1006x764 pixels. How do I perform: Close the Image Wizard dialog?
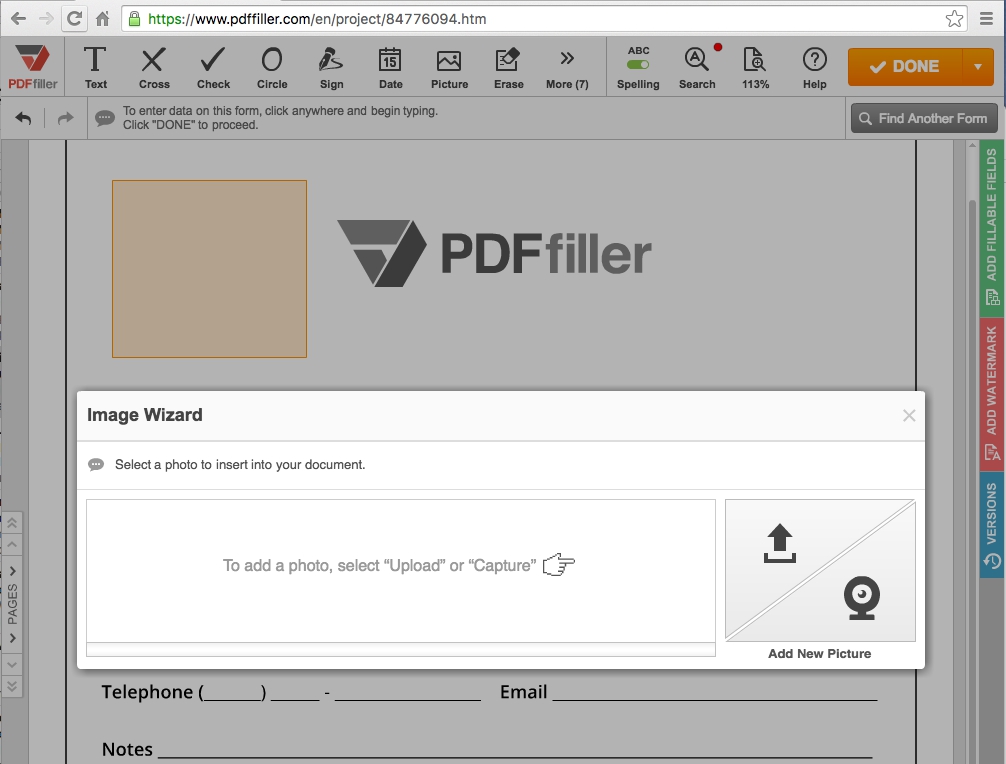point(908,416)
